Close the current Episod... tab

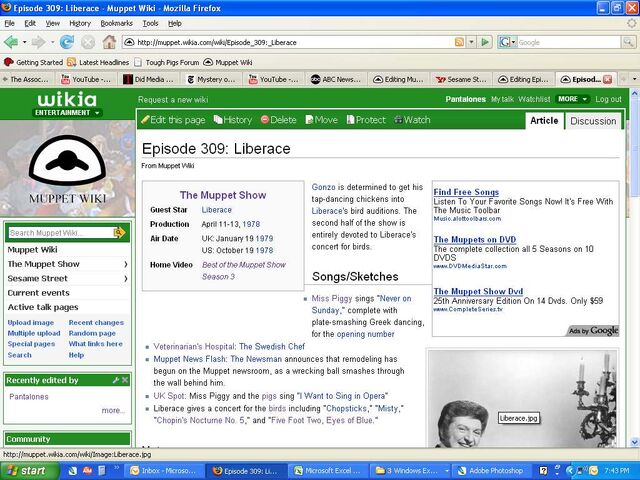(607, 79)
